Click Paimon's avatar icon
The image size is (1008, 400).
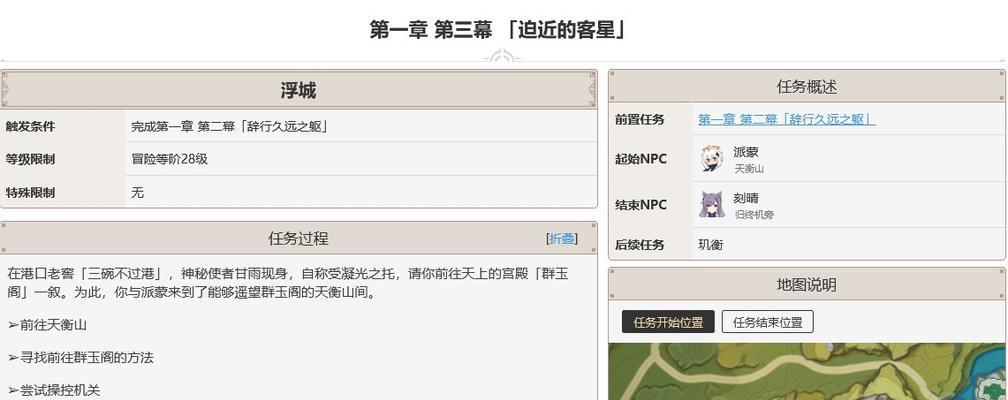(x=712, y=159)
